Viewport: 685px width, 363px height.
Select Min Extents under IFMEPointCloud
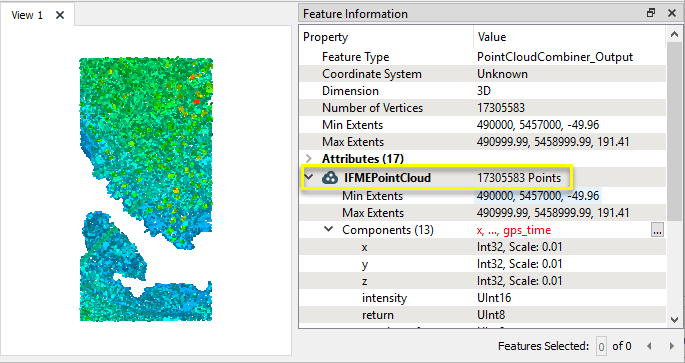point(483,196)
